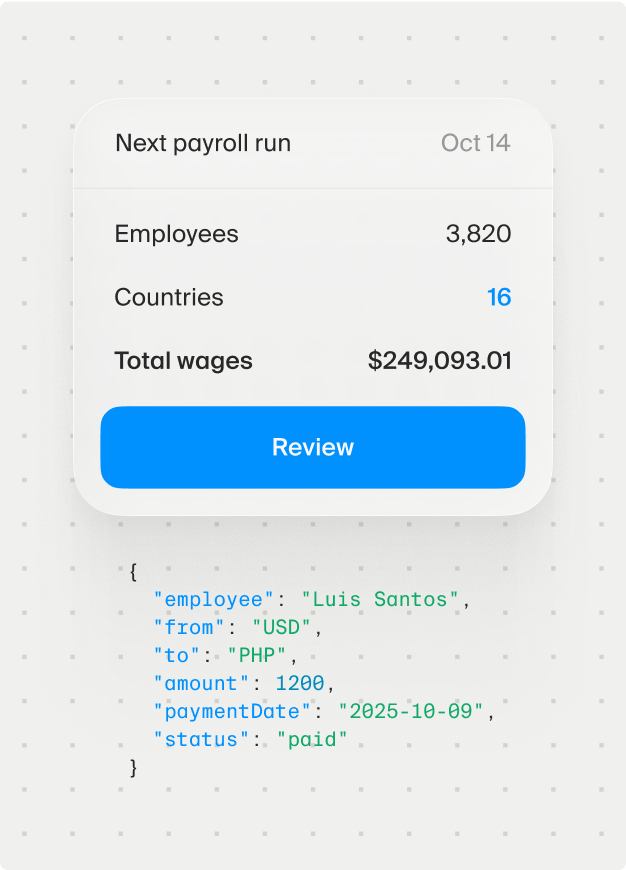Select the "paymentDate" key
Viewport: 626px width, 870px height.
(232, 712)
